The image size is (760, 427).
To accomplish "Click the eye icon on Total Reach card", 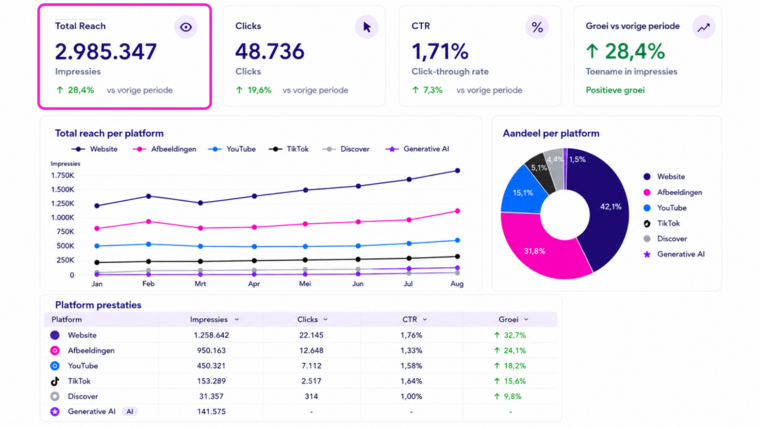I will [186, 27].
